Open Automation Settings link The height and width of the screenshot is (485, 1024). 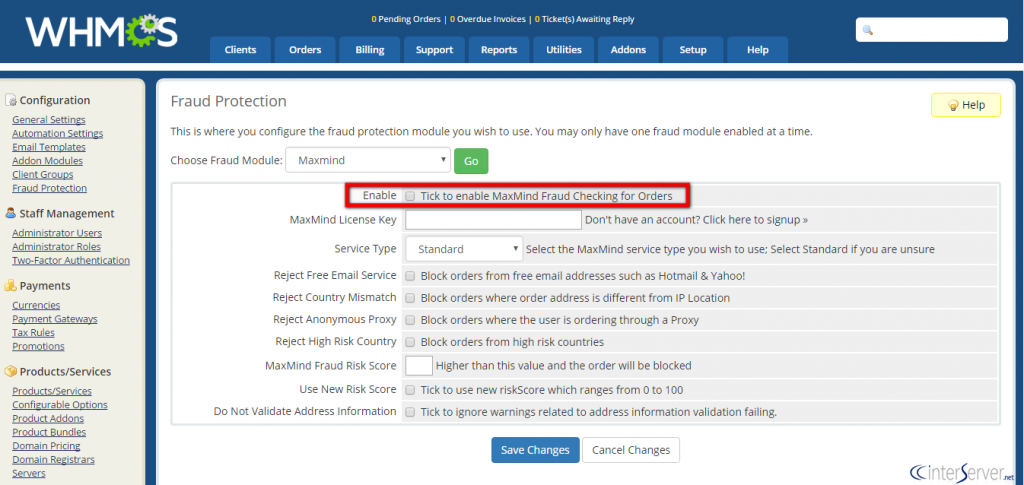[x=57, y=133]
